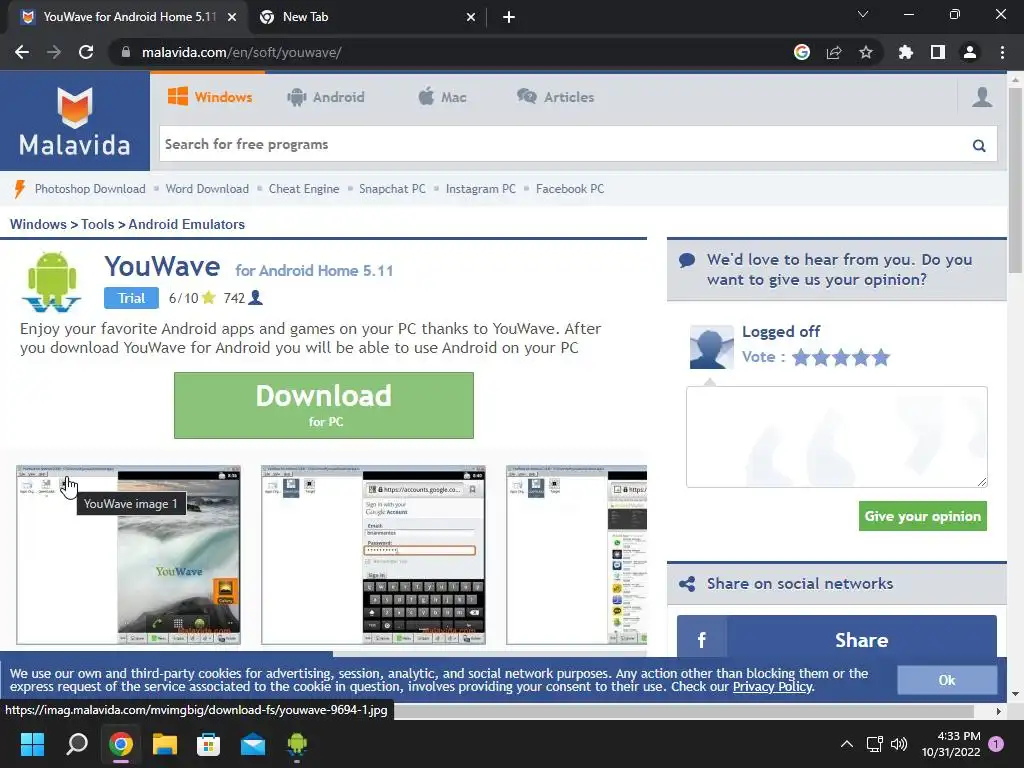
Task: Click the address bar URL
Action: click(242, 52)
